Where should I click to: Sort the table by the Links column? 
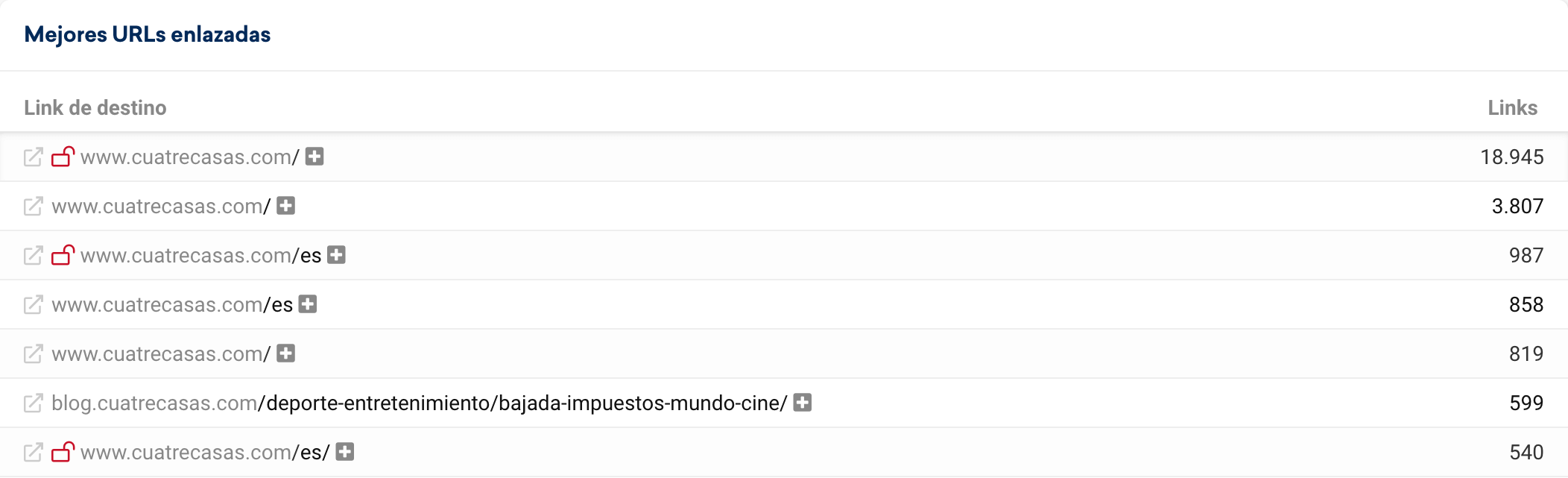(1513, 107)
